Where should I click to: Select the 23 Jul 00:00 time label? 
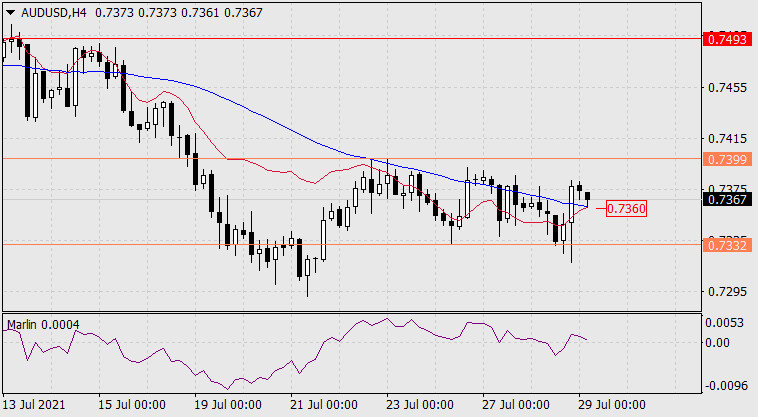(420, 404)
